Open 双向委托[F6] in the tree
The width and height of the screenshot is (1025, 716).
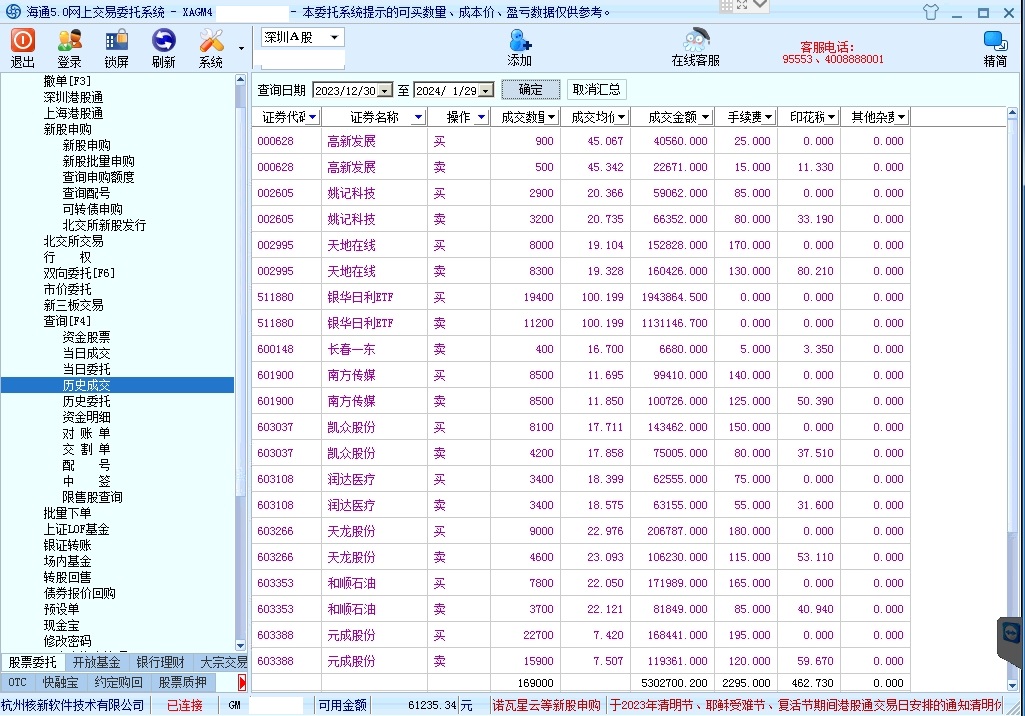tap(79, 273)
